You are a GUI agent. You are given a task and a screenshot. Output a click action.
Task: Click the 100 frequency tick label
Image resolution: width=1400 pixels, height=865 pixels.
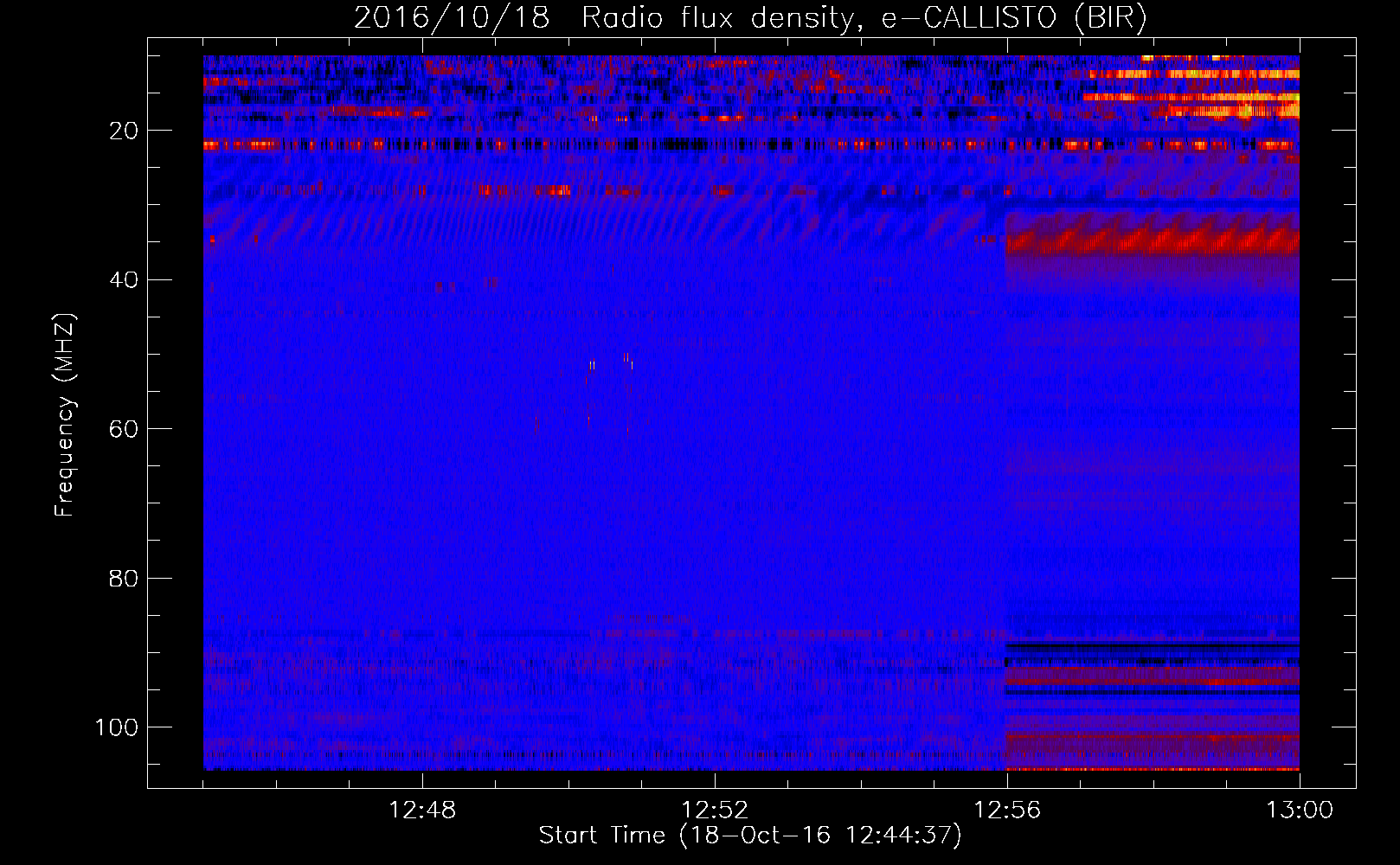click(x=117, y=727)
